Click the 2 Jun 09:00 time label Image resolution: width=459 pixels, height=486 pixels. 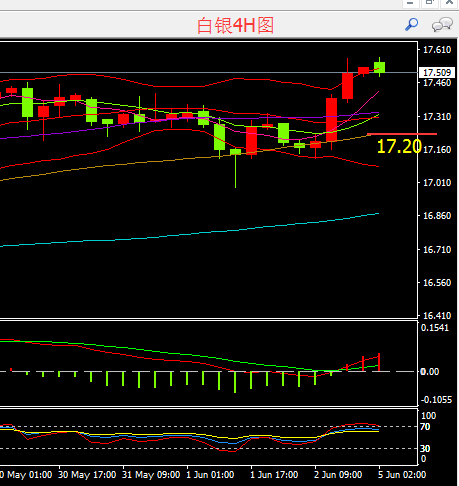(338, 475)
